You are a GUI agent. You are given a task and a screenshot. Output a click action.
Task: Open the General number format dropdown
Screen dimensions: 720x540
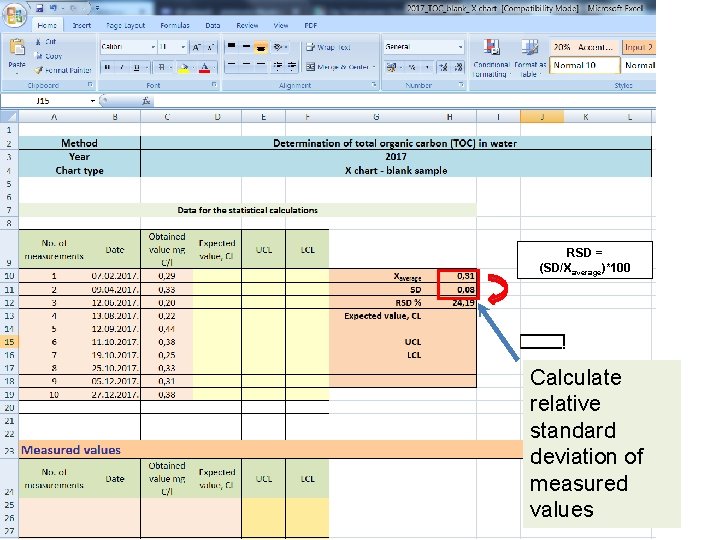[x=460, y=47]
